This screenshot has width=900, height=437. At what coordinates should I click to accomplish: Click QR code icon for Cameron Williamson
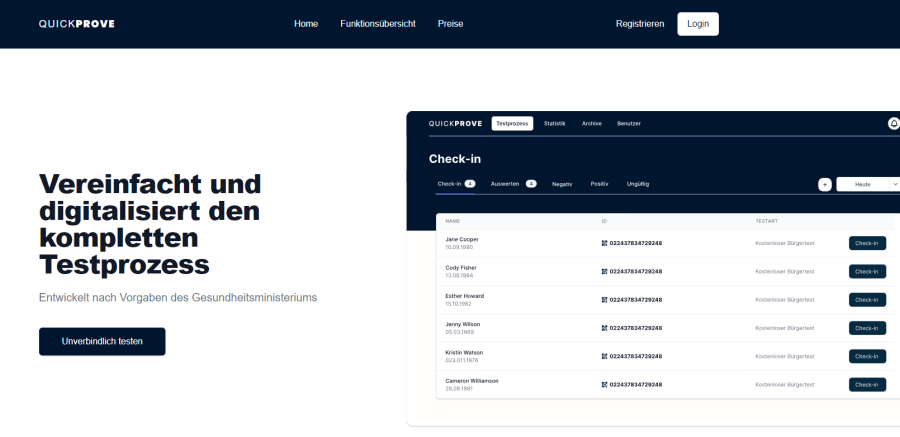click(x=604, y=384)
